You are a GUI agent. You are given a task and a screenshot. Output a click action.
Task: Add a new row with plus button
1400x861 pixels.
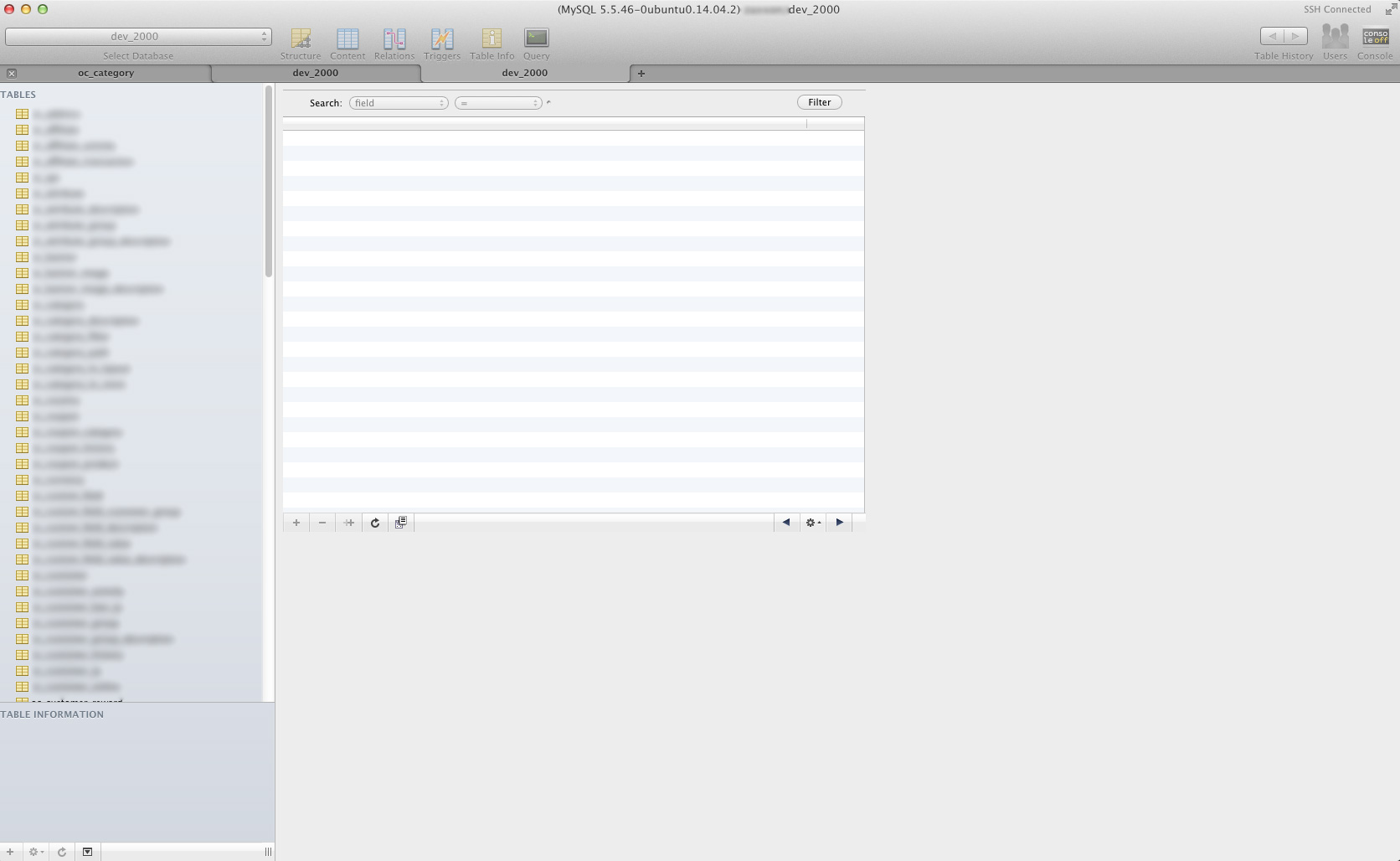[296, 523]
